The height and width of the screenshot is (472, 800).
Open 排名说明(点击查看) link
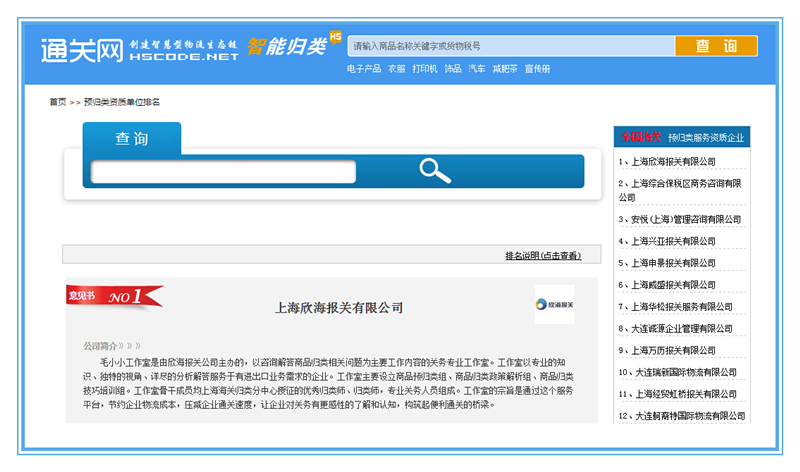pos(543,256)
